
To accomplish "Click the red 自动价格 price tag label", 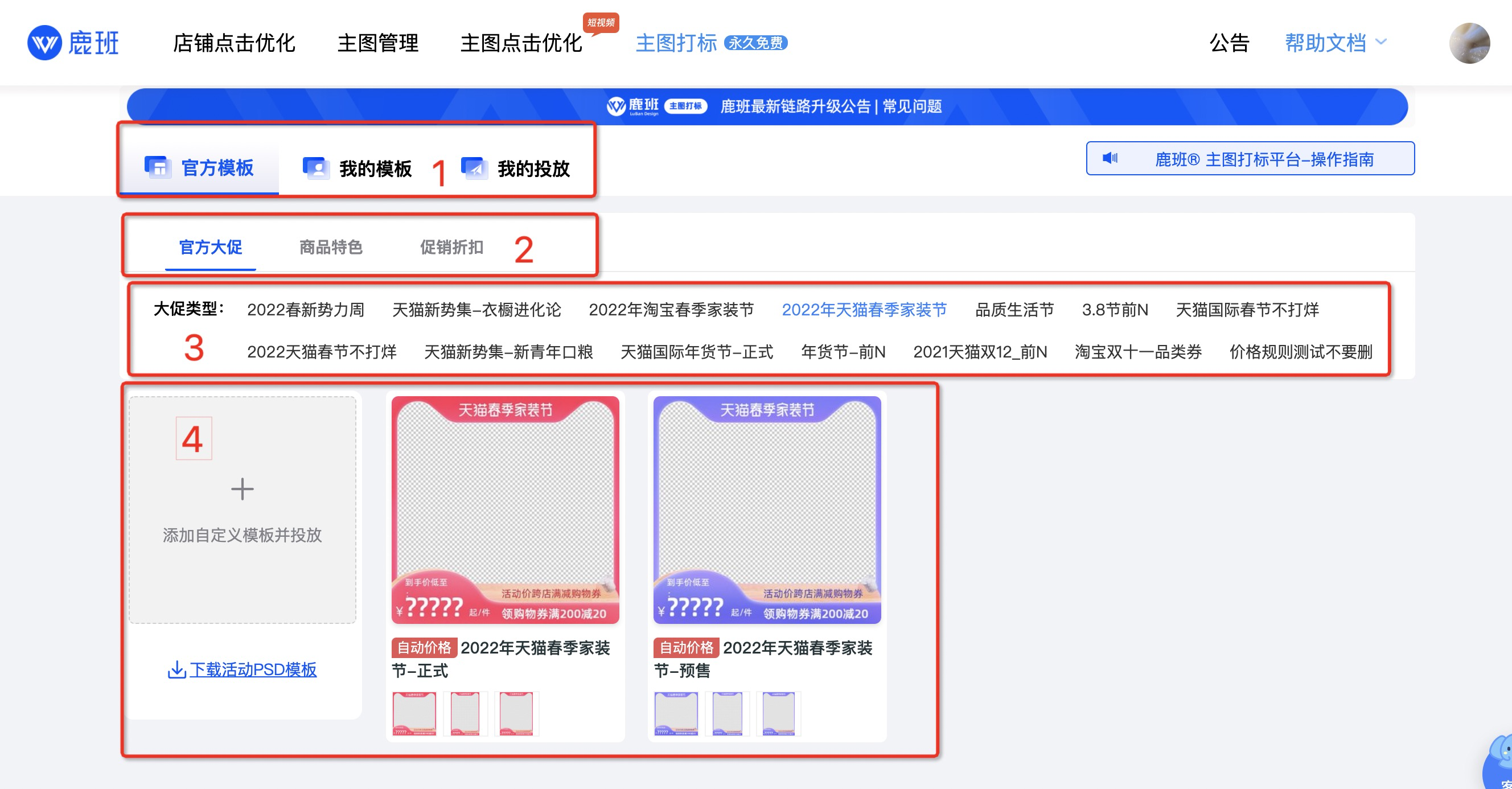I will click(x=425, y=648).
